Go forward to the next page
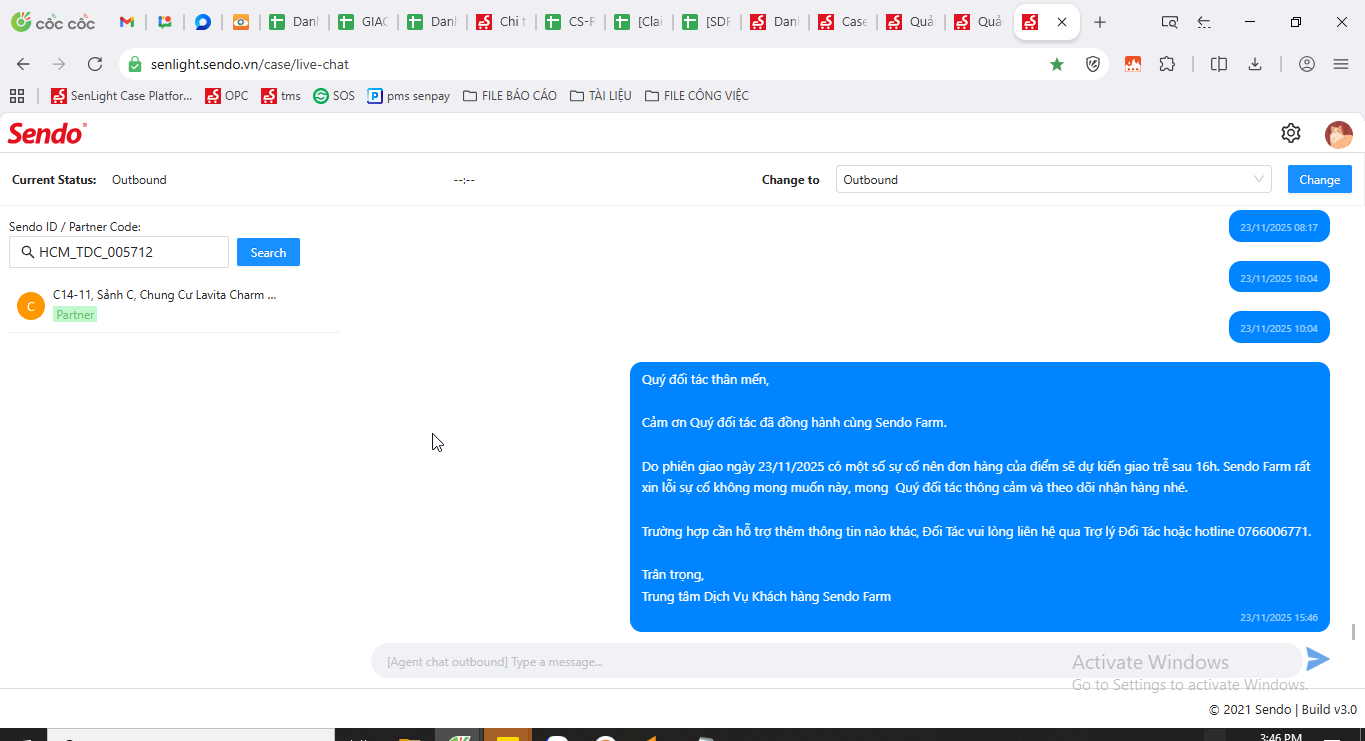 pos(59,64)
